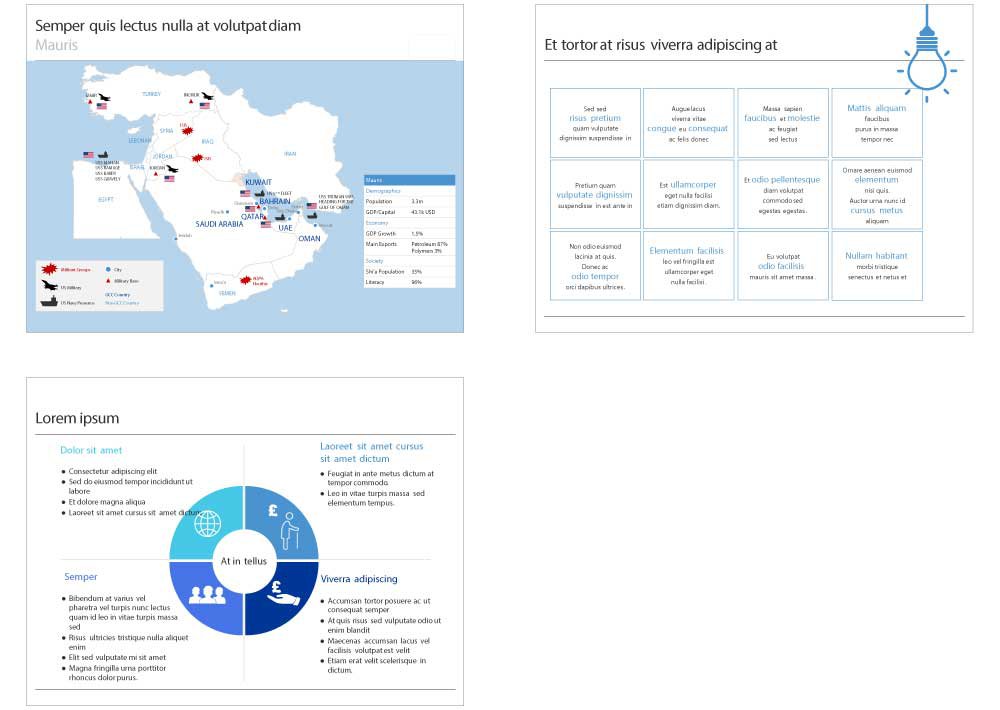Click the "GDP/Capita" table row

coord(409,212)
